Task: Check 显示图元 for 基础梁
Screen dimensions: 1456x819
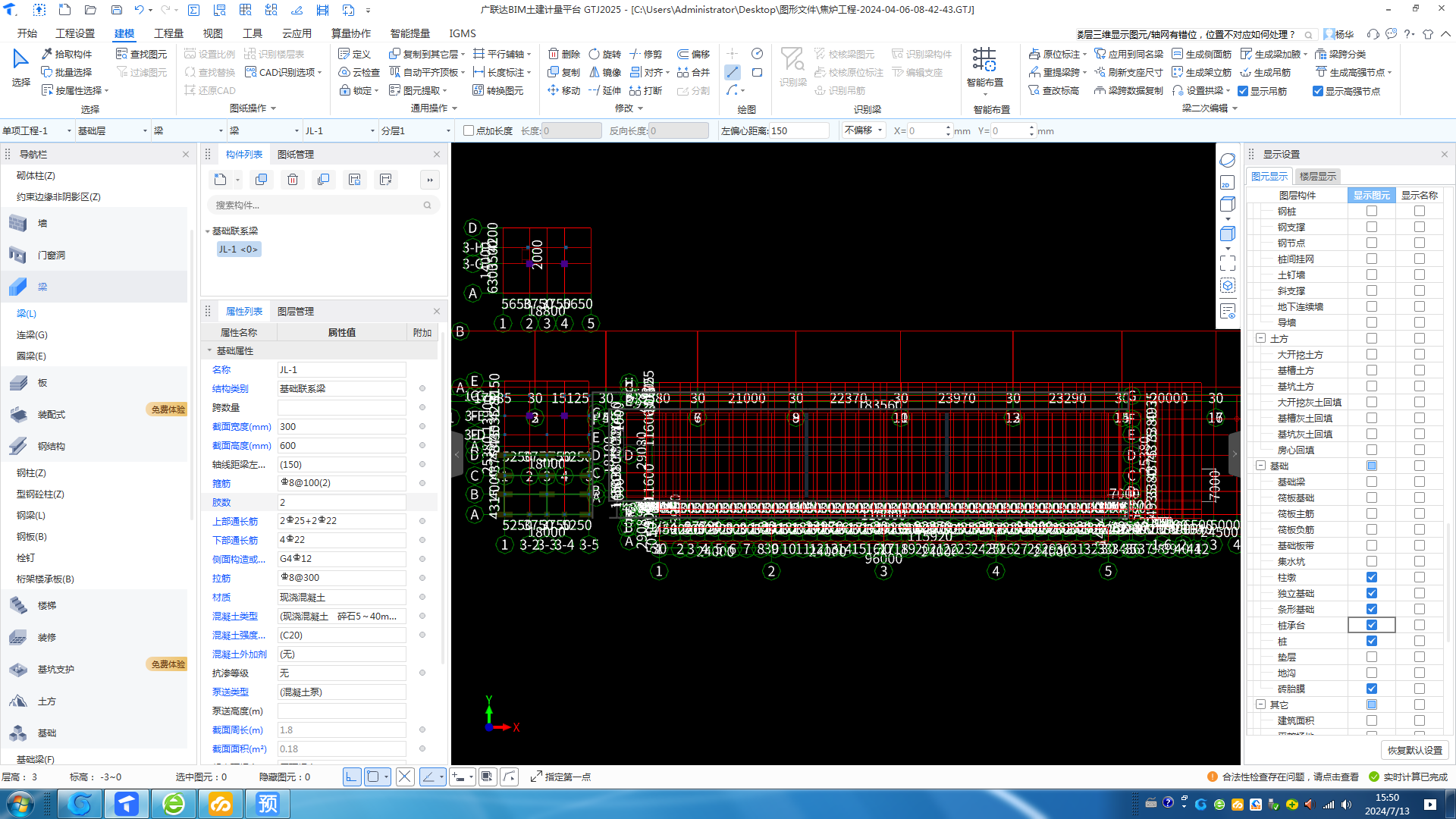Action: point(1372,482)
